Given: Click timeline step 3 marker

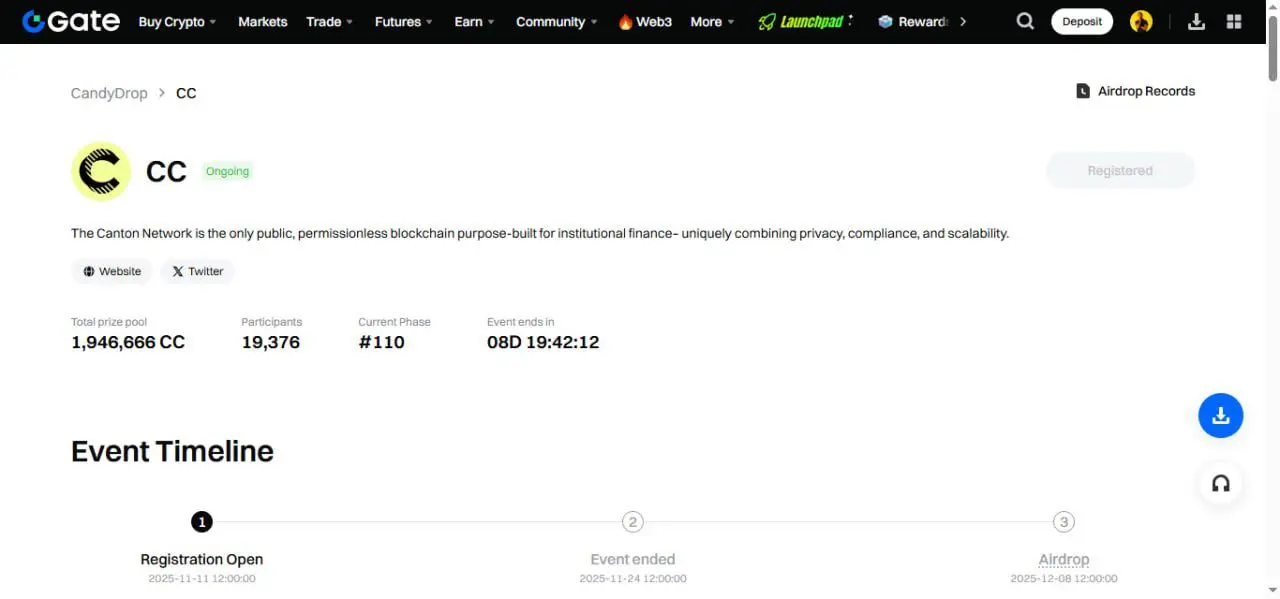Looking at the screenshot, I should pyautogui.click(x=1064, y=522).
